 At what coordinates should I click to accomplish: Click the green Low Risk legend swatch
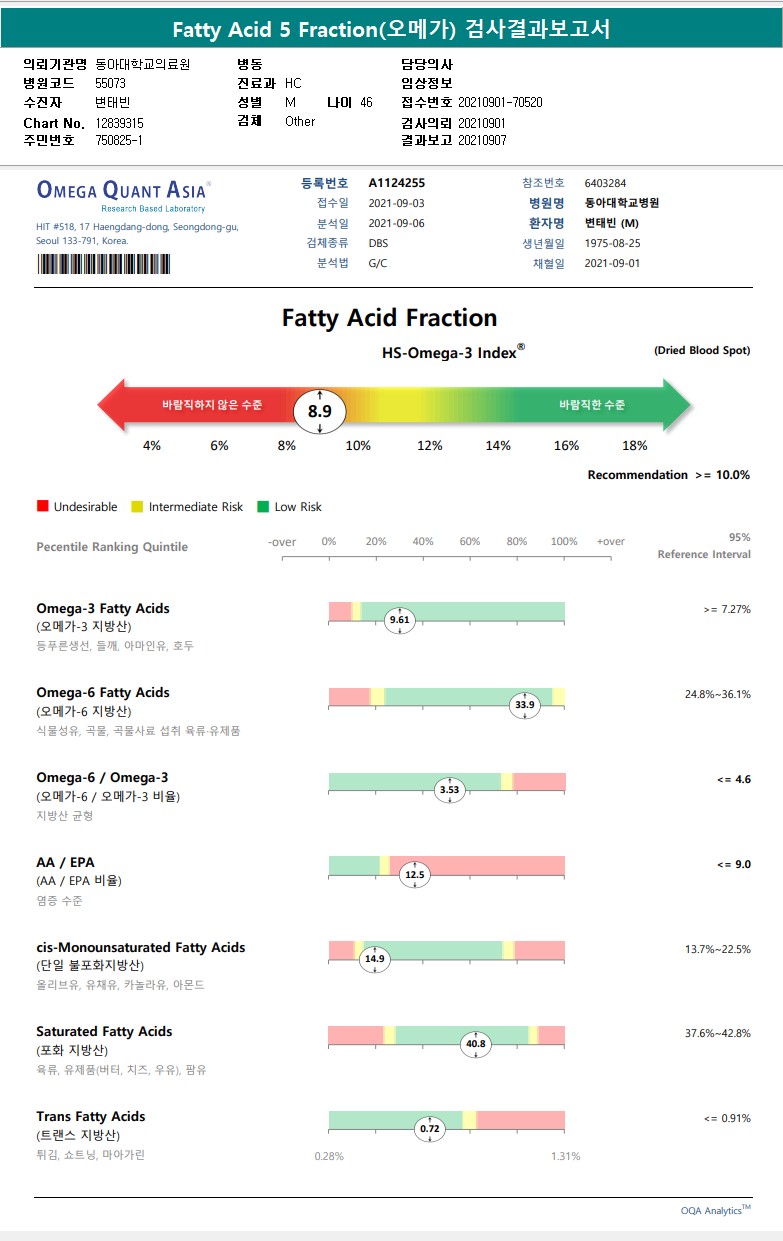click(264, 507)
